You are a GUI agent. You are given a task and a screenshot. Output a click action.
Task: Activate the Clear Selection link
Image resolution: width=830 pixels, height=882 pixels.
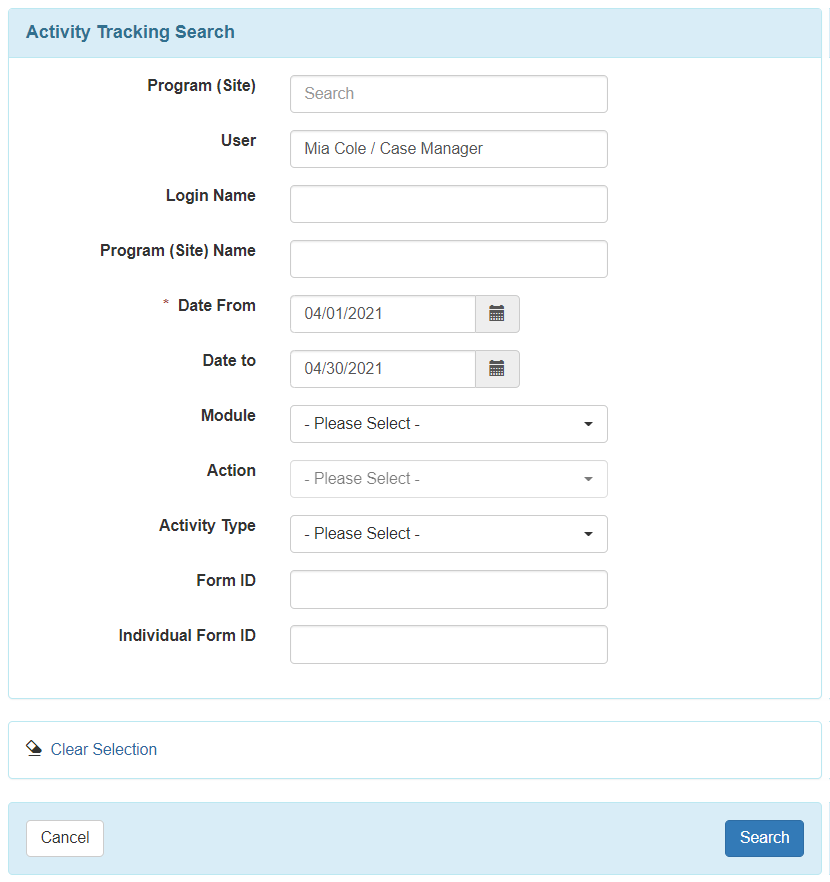[x=104, y=749]
